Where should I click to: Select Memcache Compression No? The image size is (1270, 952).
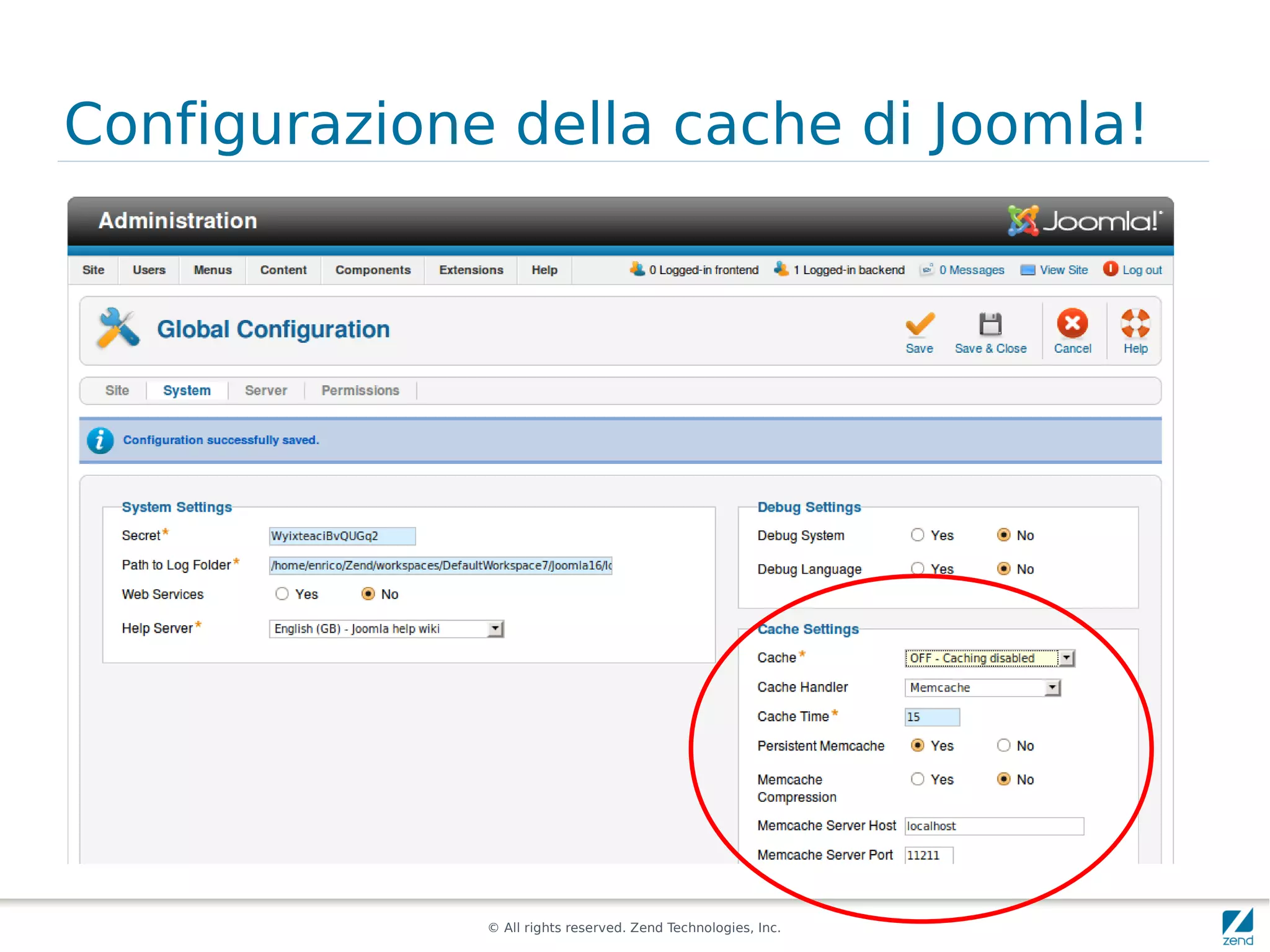pos(1003,779)
